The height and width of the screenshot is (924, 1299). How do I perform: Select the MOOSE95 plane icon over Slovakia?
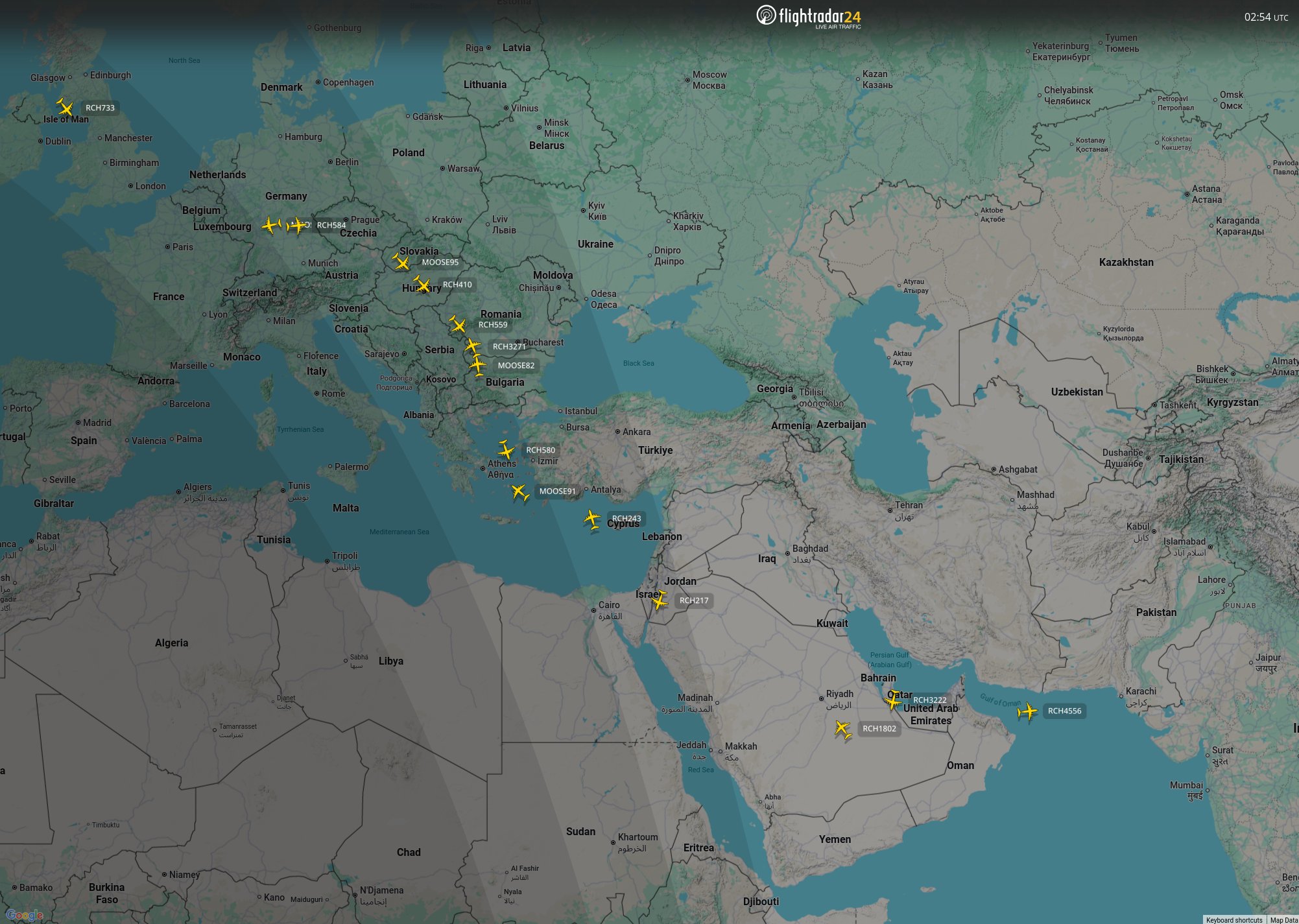[x=401, y=262]
